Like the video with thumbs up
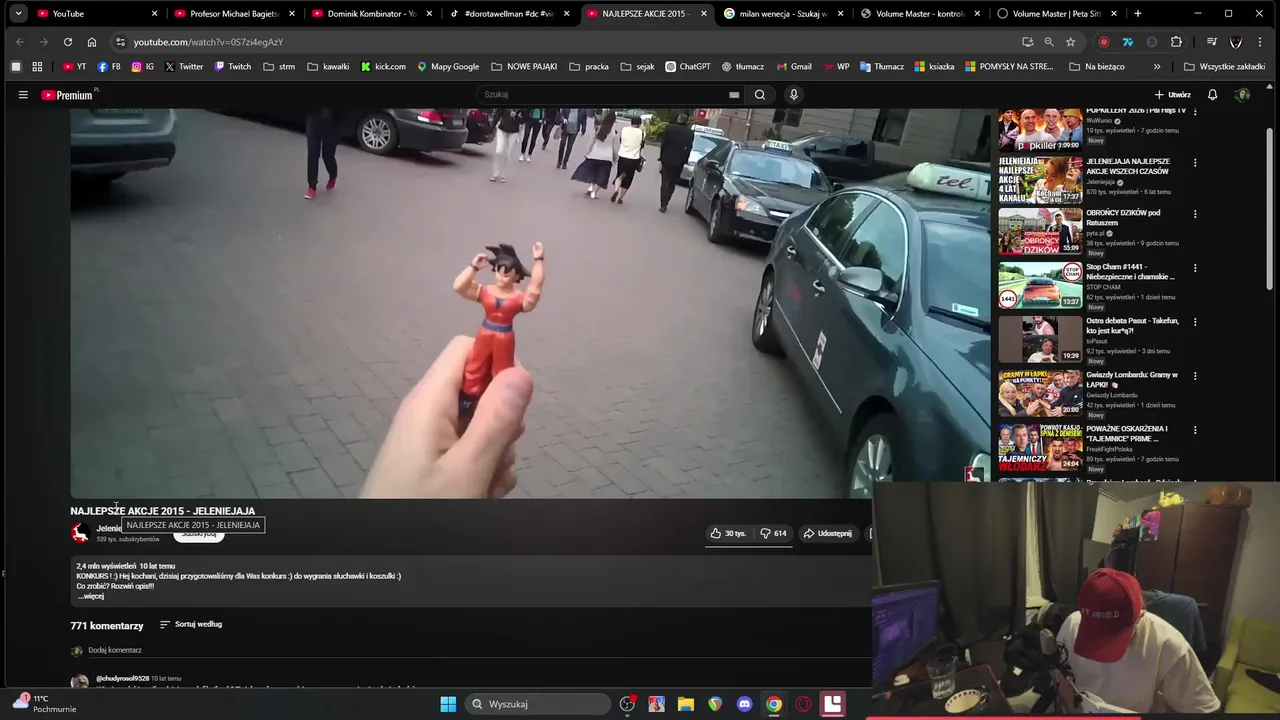 pos(728,533)
